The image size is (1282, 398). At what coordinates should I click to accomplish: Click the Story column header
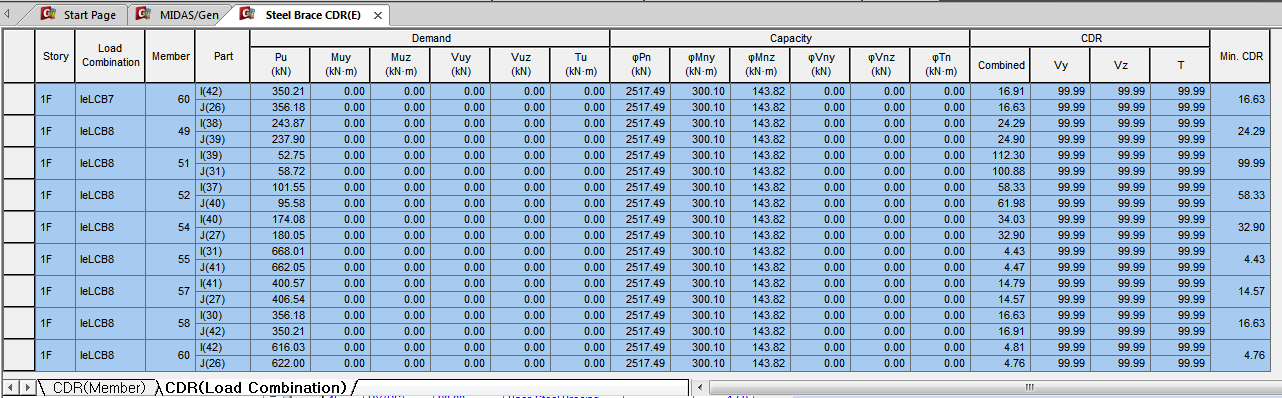point(56,56)
